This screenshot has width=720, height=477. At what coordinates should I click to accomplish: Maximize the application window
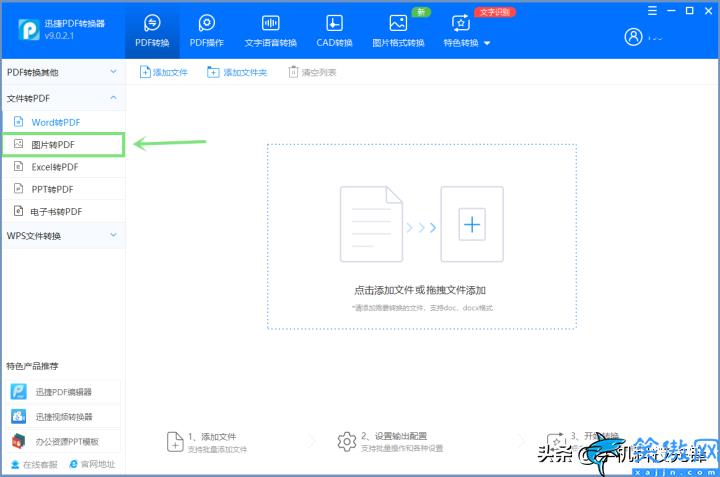(x=690, y=11)
